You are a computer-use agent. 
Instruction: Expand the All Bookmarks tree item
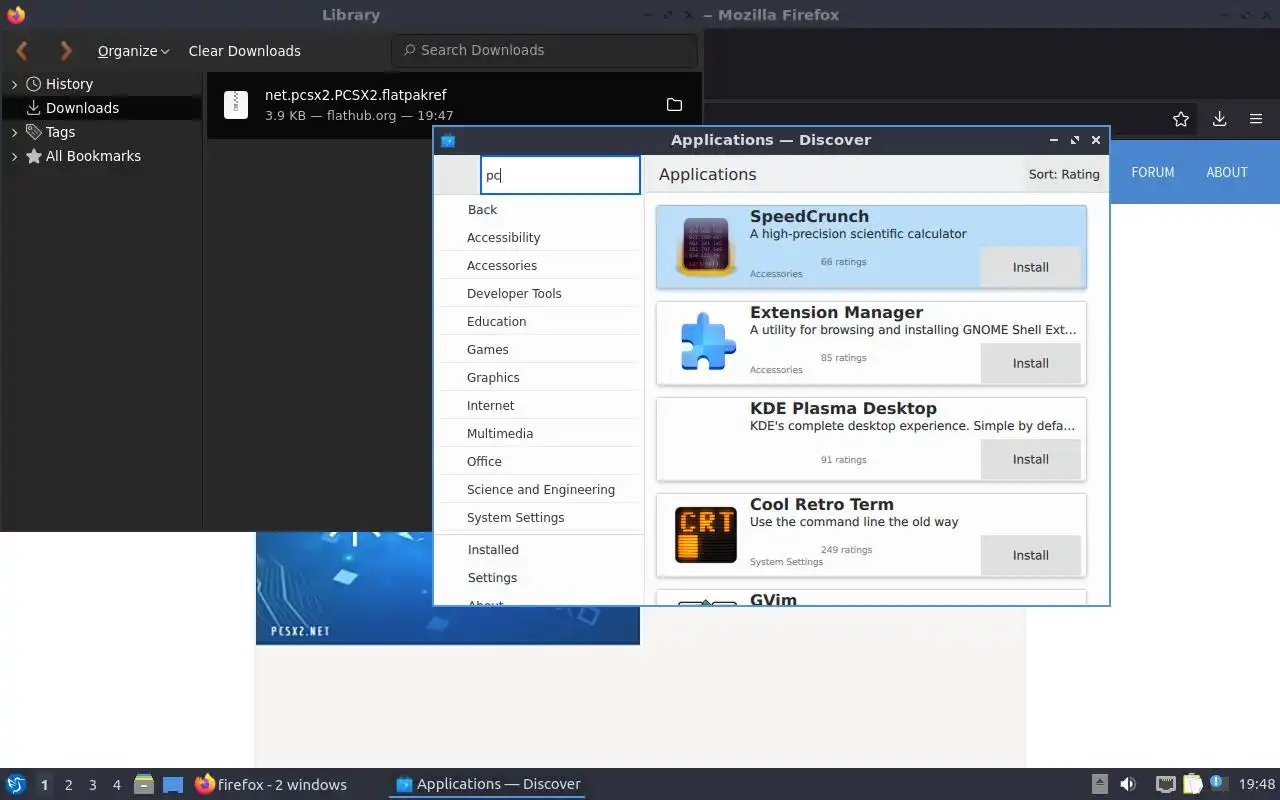pos(14,156)
